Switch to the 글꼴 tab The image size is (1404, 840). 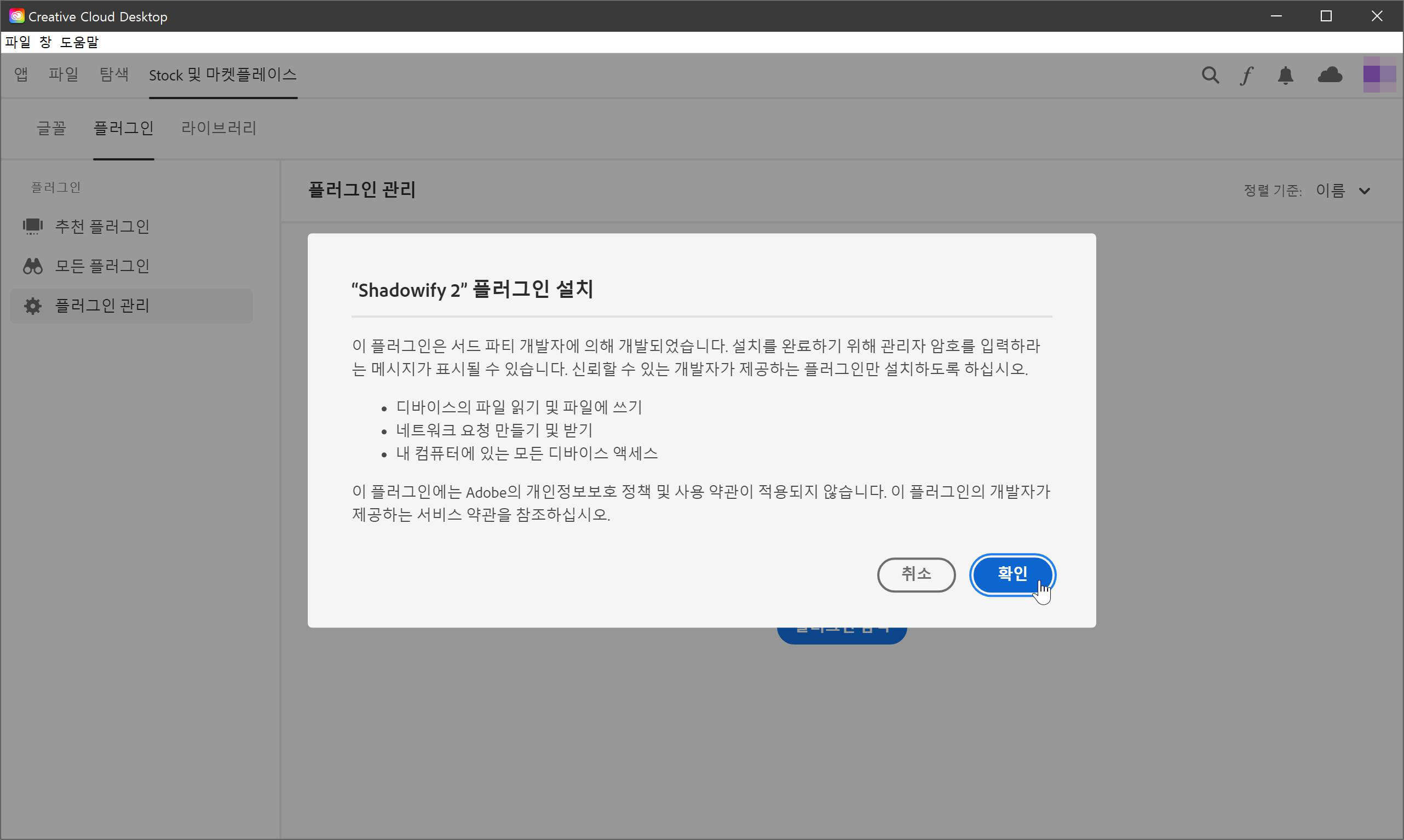click(x=51, y=129)
